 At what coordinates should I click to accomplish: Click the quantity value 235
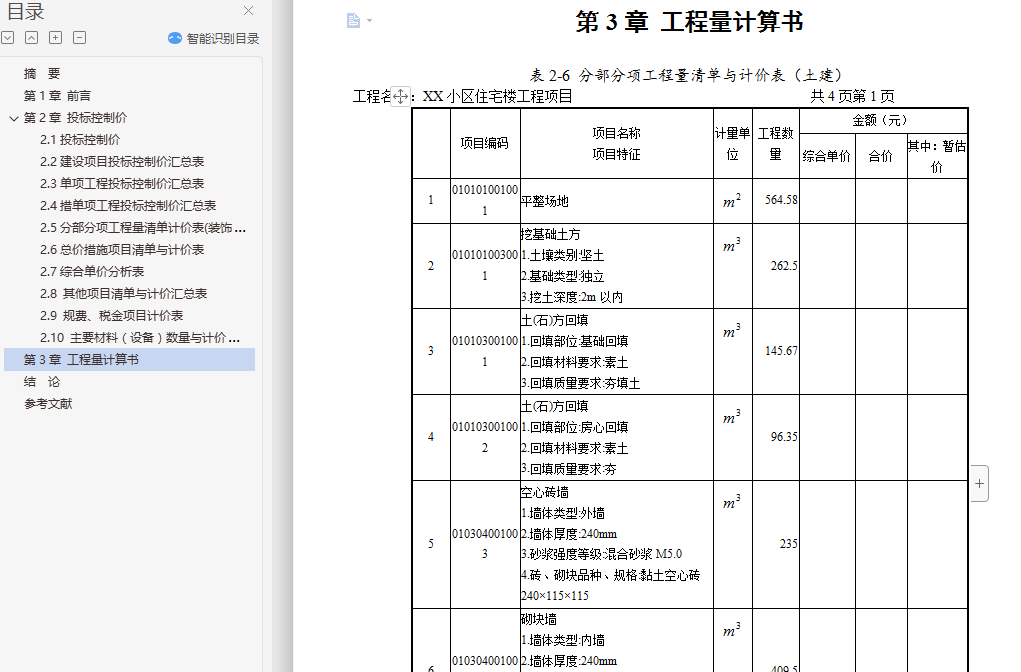(789, 544)
